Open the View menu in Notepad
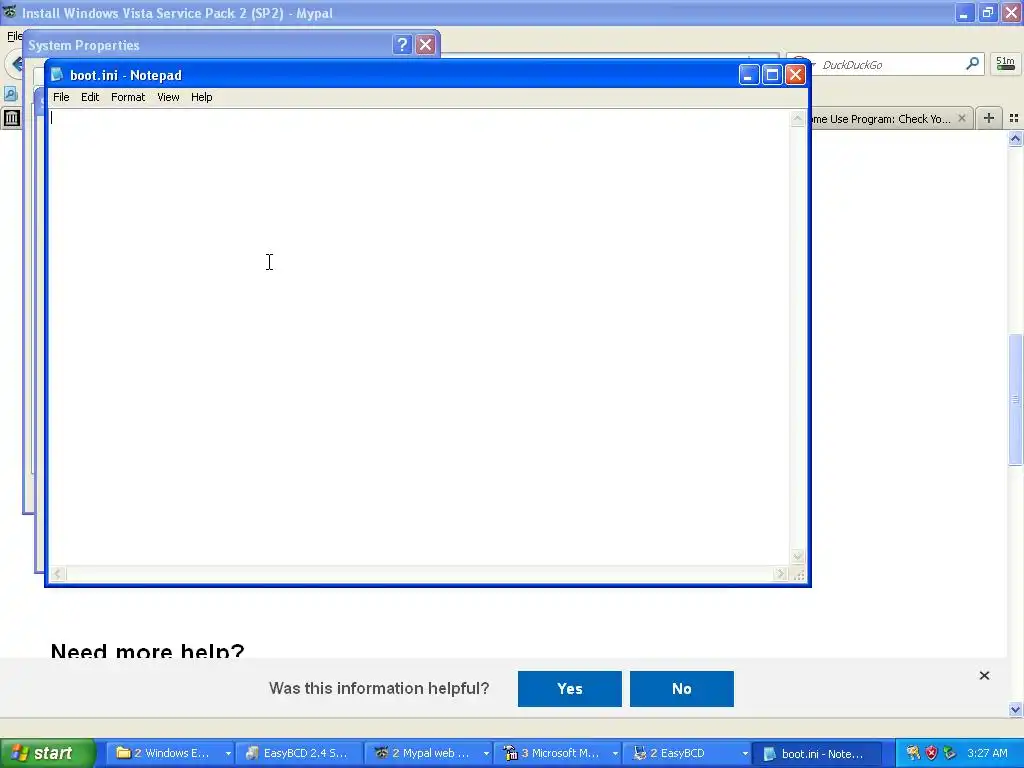Viewport: 1024px width, 768px height. coord(168,97)
